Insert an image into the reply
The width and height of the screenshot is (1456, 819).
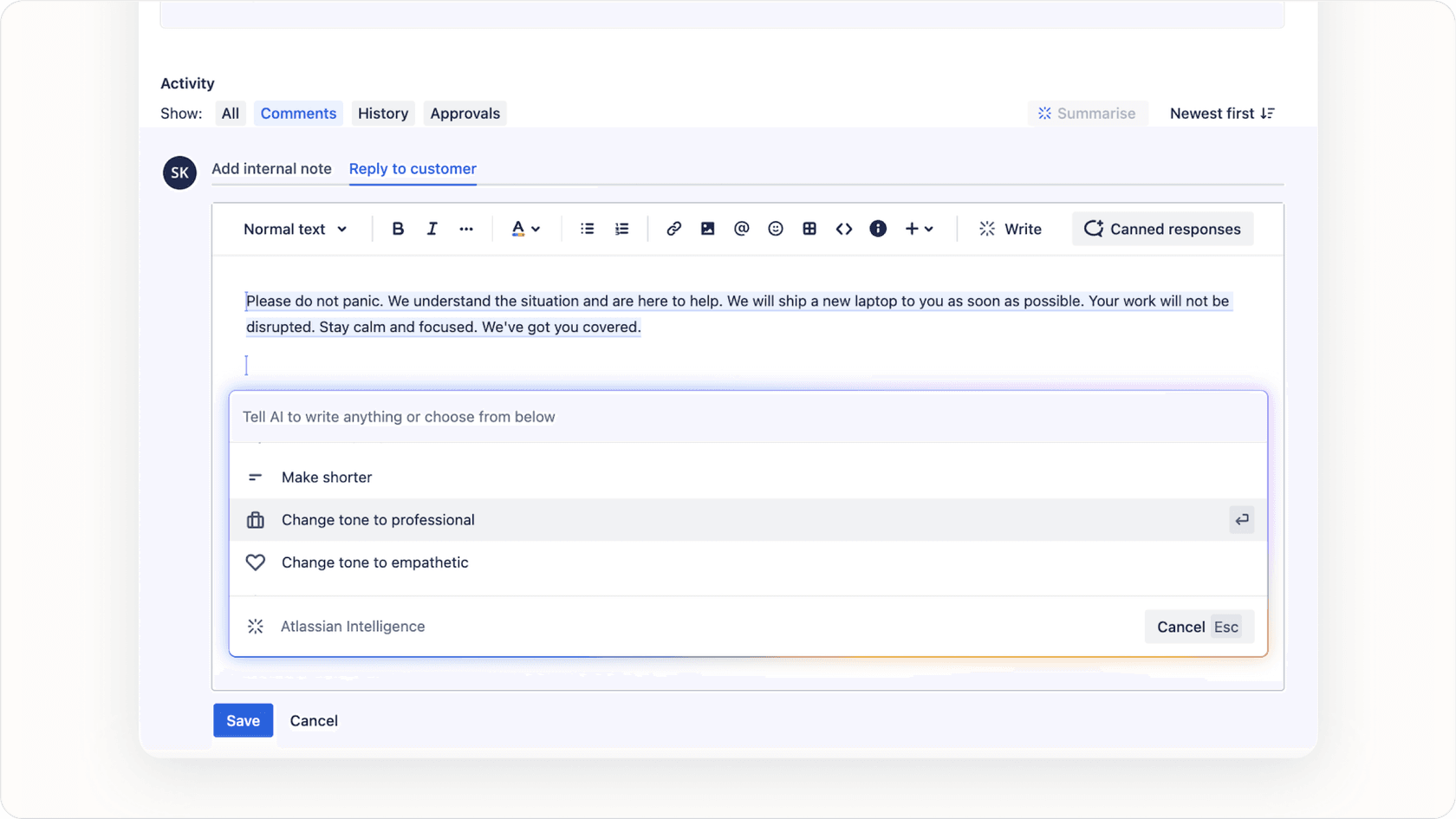[x=707, y=228]
